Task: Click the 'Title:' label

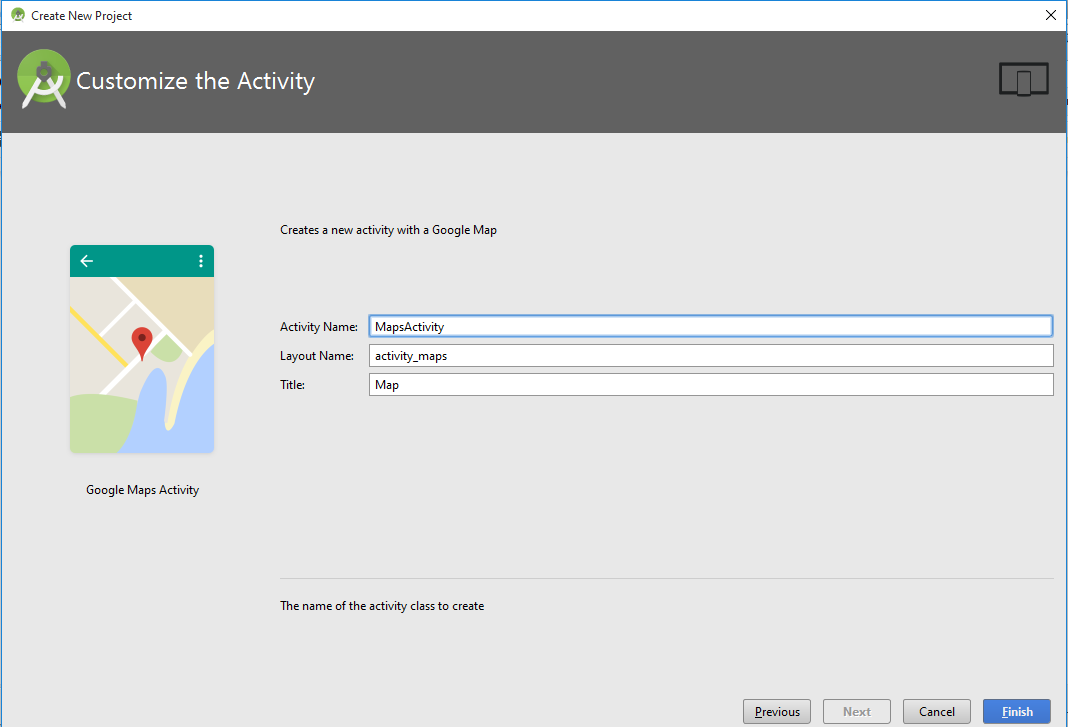Action: point(292,385)
